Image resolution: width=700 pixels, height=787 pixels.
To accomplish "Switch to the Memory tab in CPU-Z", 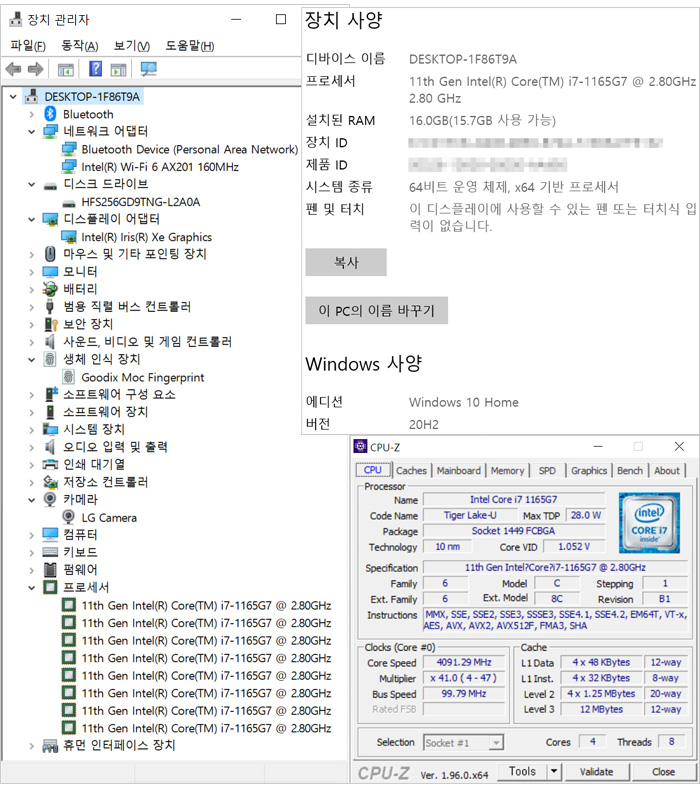I will 507,470.
